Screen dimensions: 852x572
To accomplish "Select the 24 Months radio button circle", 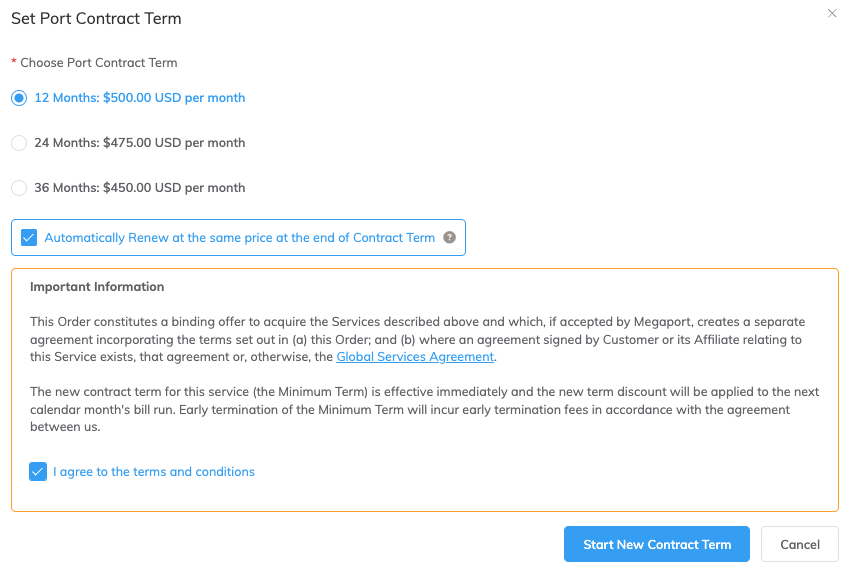I will click(19, 143).
